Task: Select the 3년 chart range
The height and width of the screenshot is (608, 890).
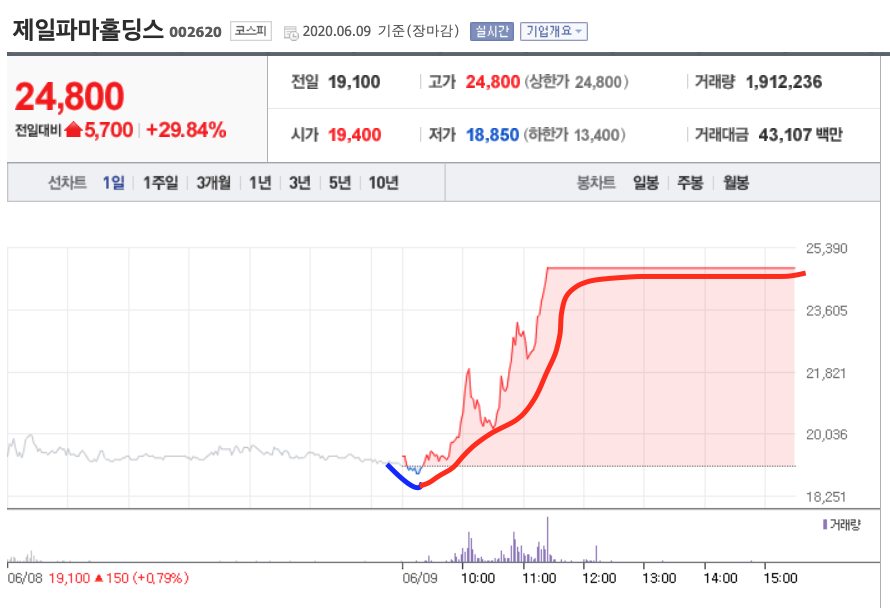Action: click(x=300, y=183)
